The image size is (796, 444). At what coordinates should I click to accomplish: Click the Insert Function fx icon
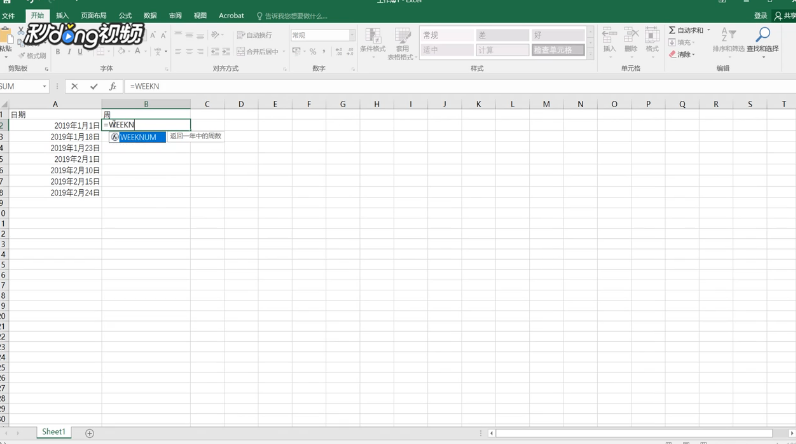point(113,86)
